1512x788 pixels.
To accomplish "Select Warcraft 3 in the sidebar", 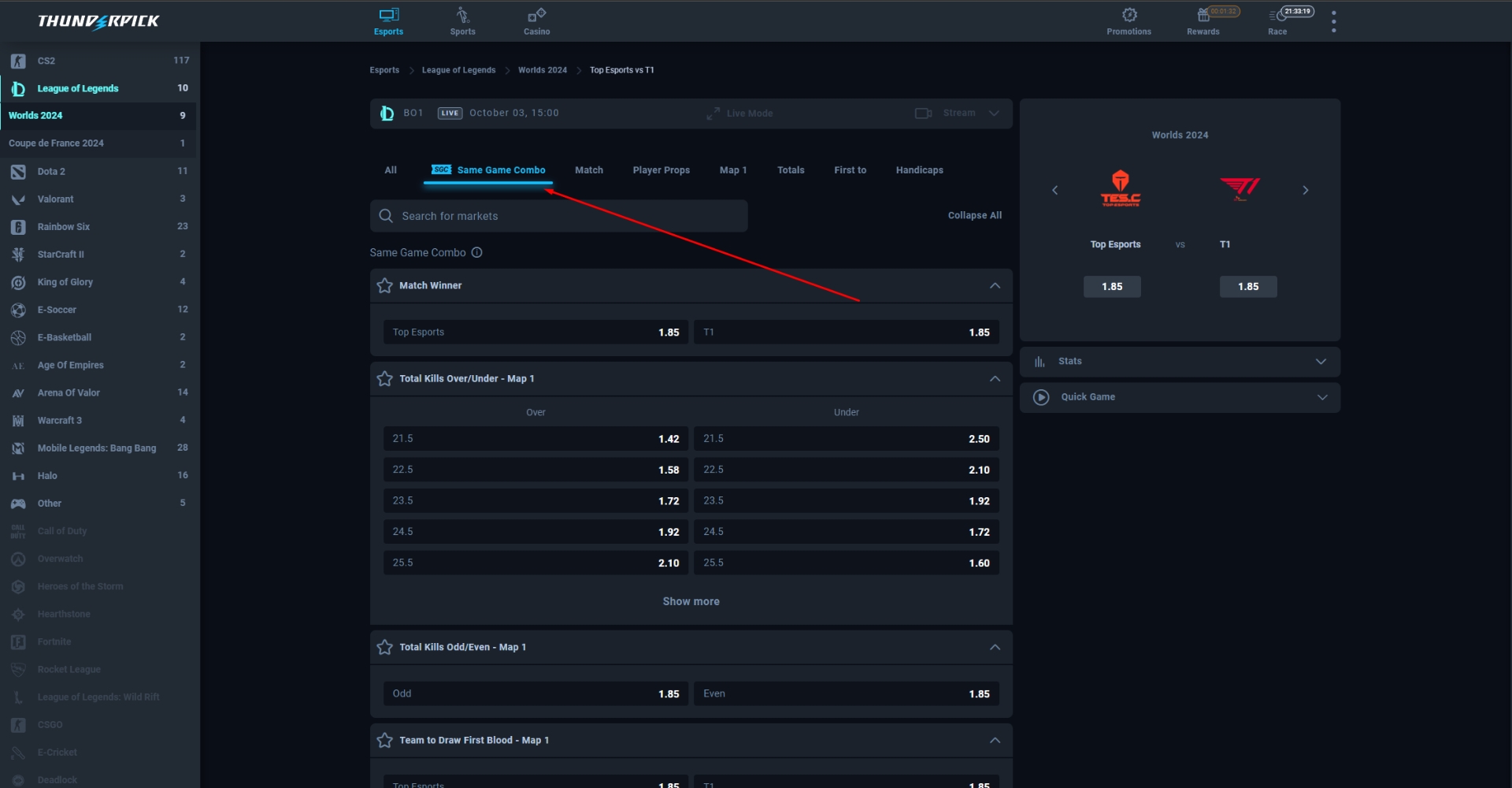I will point(98,421).
